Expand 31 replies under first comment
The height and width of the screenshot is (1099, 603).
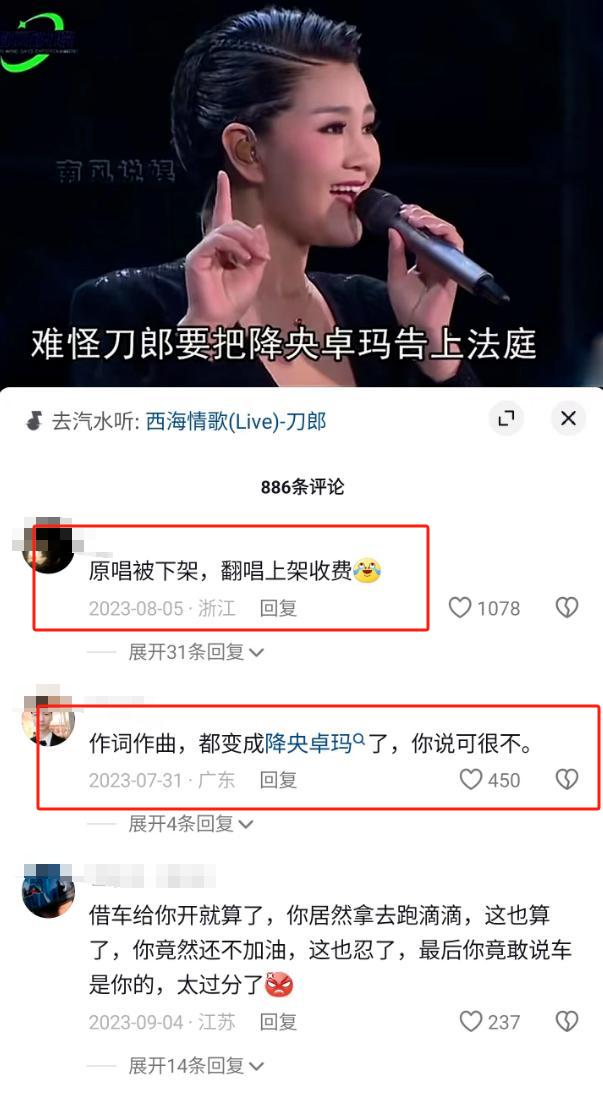[x=196, y=653]
